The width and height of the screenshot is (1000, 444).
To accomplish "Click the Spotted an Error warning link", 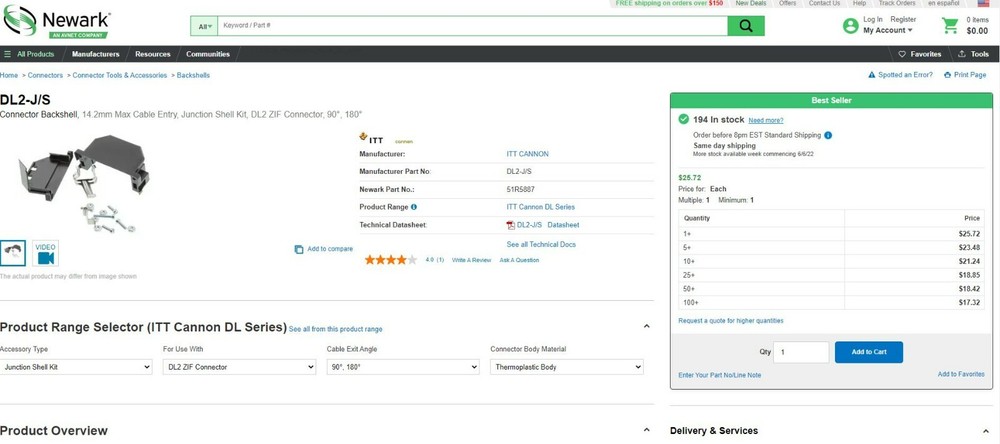I will 900,75.
